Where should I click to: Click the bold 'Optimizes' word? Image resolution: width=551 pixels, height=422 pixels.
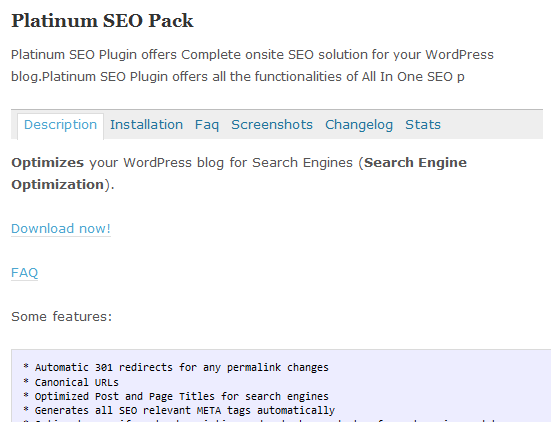[x=47, y=163]
